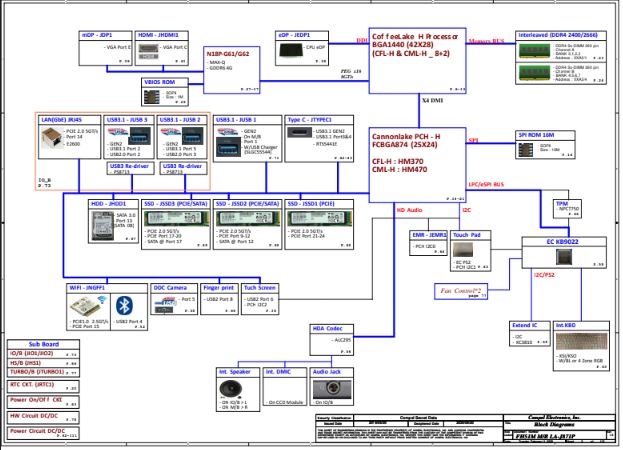Image resolution: width=623 pixels, height=450 pixels.
Task: Click the "Power Circuit DC/DC" row
Action: click(x=43, y=433)
